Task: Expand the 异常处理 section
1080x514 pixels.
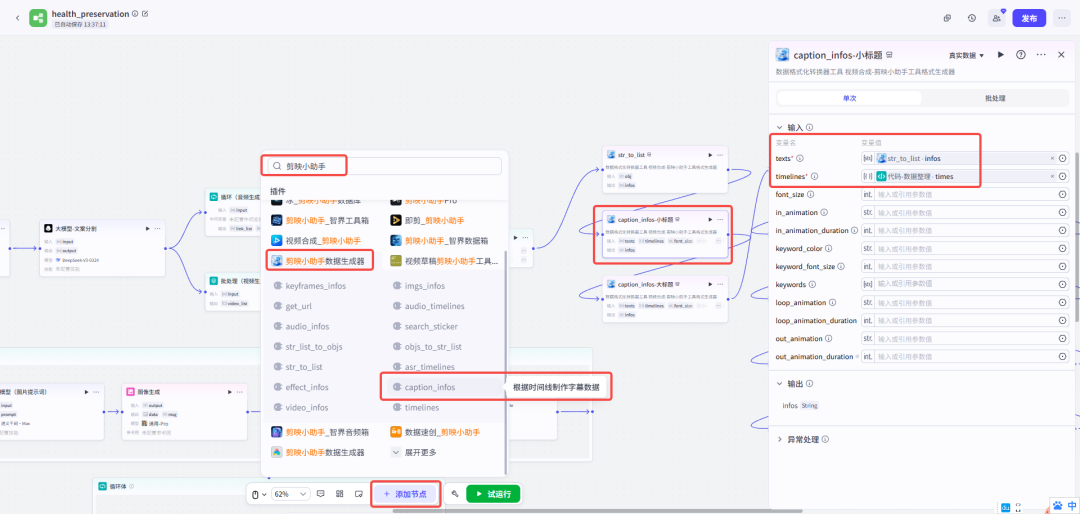Action: [780, 439]
